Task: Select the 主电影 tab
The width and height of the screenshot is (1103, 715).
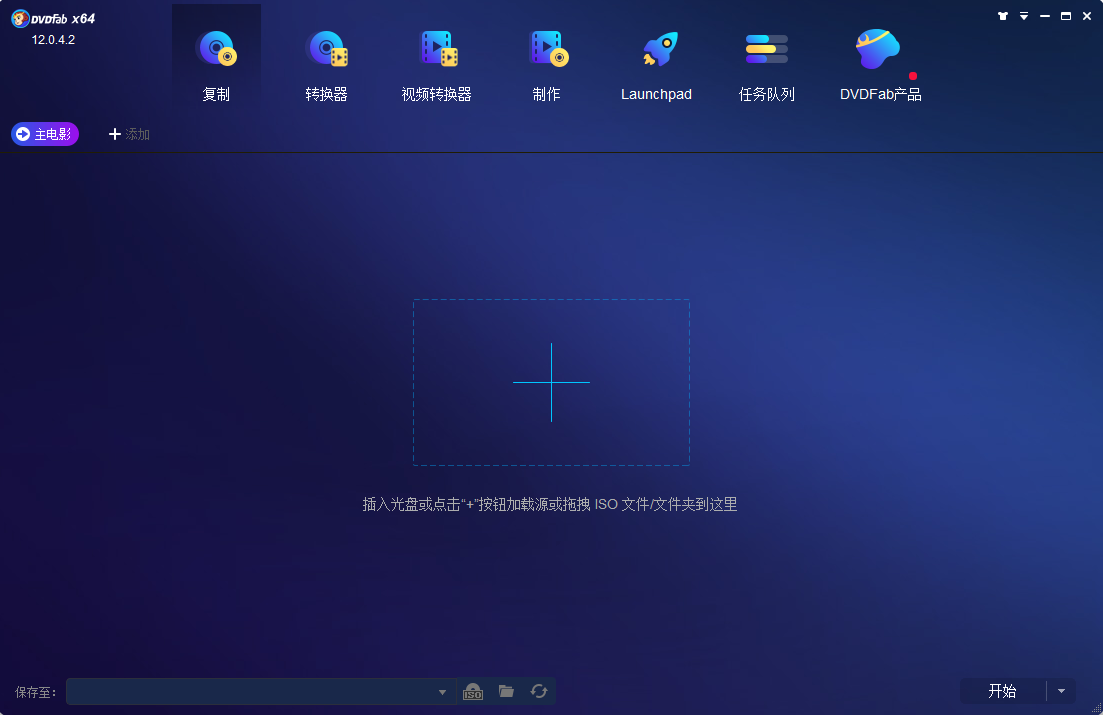Action: pyautogui.click(x=44, y=133)
